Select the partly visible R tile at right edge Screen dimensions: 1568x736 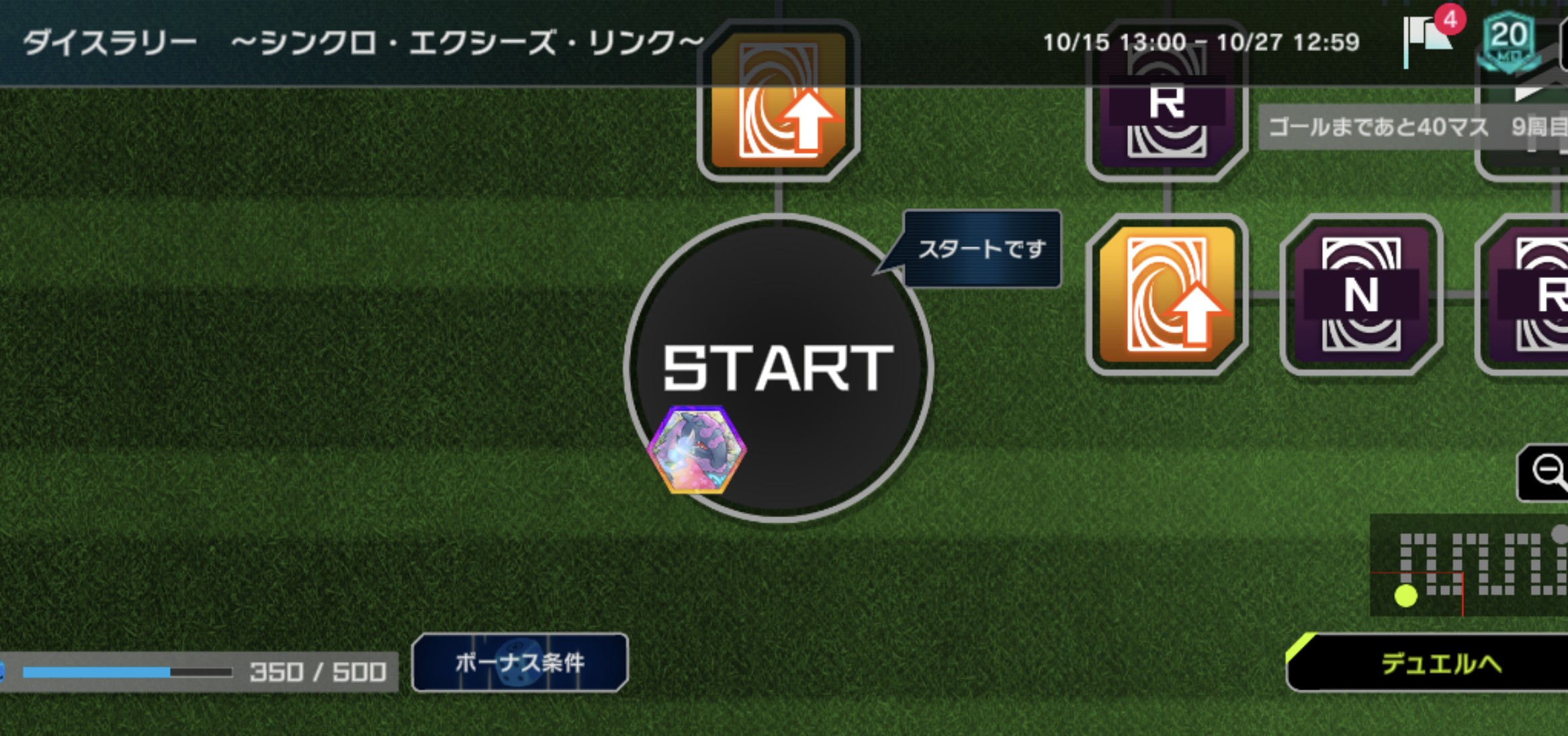tap(1524, 294)
